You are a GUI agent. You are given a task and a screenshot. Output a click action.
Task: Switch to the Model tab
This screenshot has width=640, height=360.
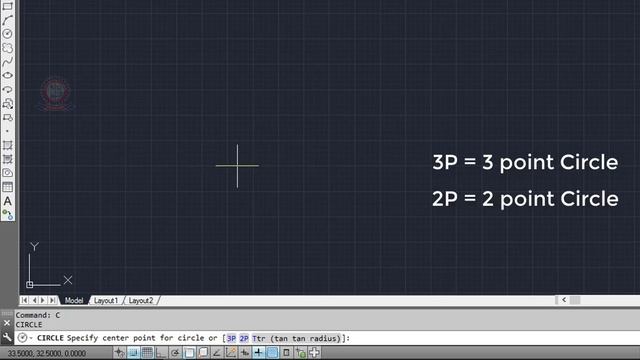click(74, 300)
